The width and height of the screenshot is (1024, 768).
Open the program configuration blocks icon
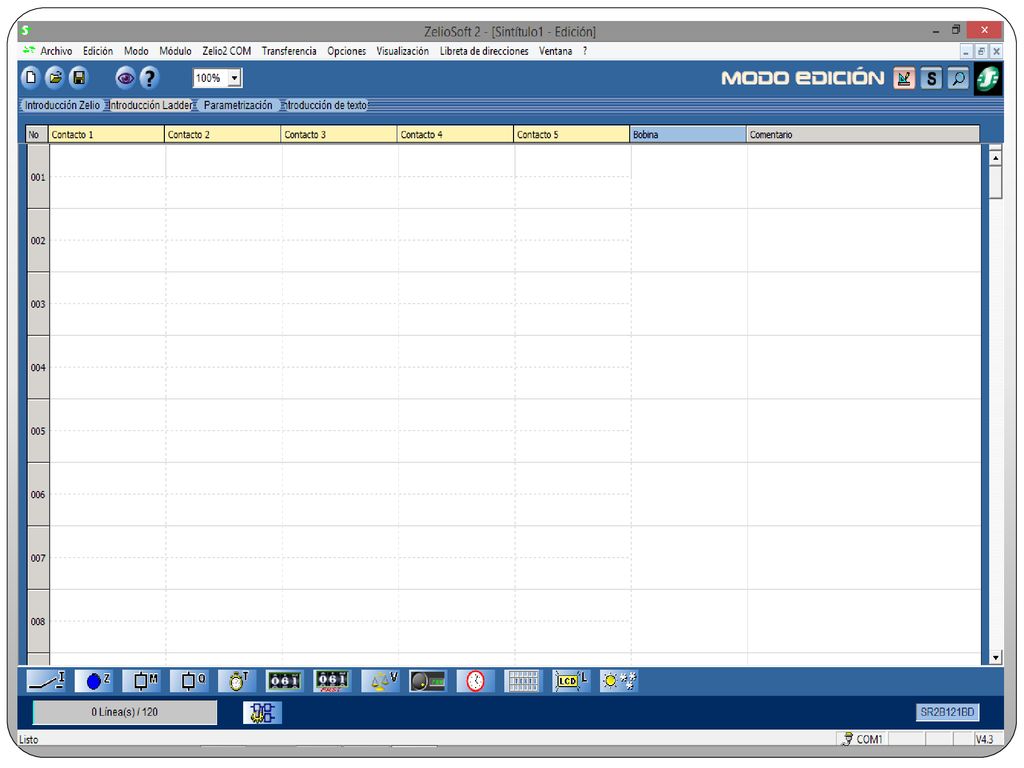pyautogui.click(x=262, y=712)
